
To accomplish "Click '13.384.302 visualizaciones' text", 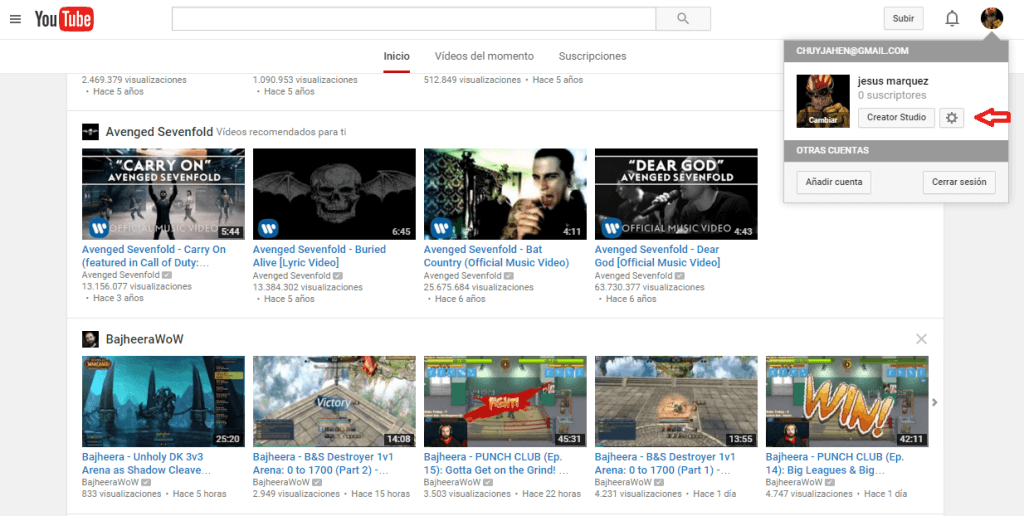I will coord(308,287).
